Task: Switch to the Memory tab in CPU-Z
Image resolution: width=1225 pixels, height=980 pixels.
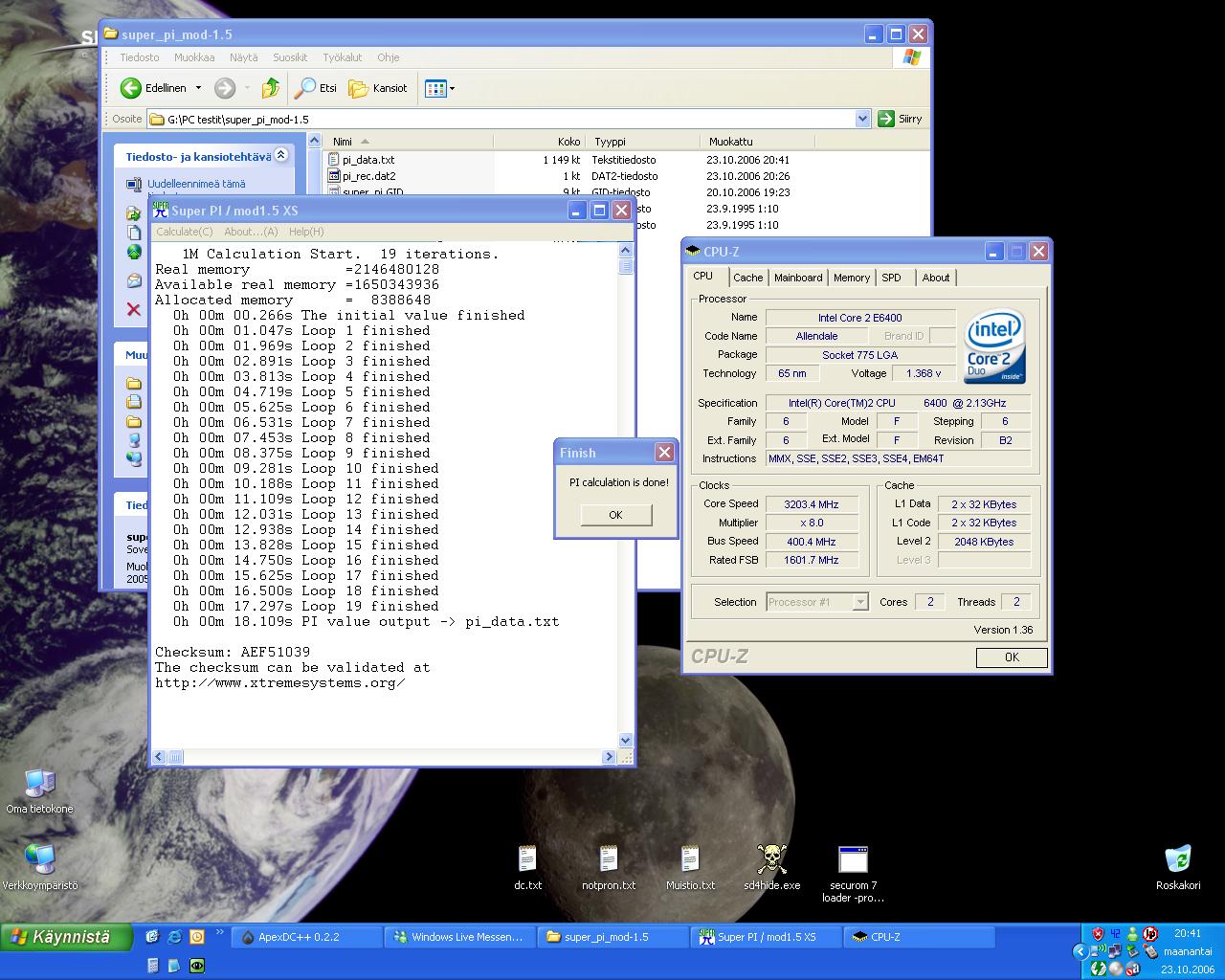Action: click(x=852, y=278)
